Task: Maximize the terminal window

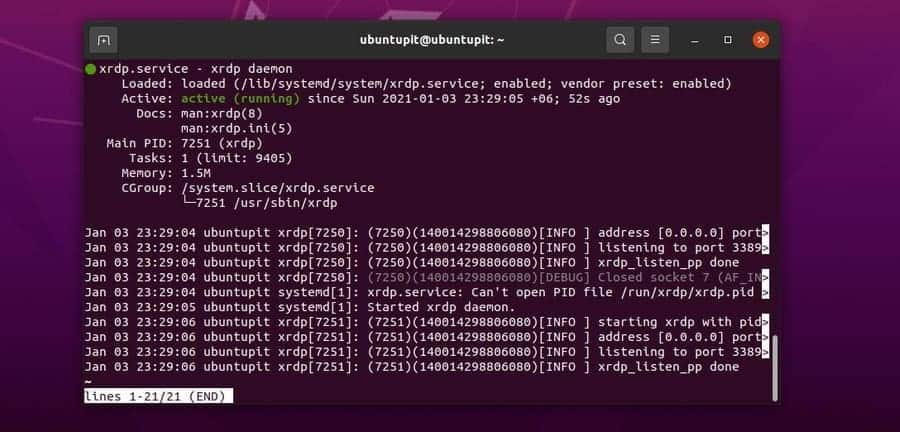Action: pyautogui.click(x=728, y=40)
